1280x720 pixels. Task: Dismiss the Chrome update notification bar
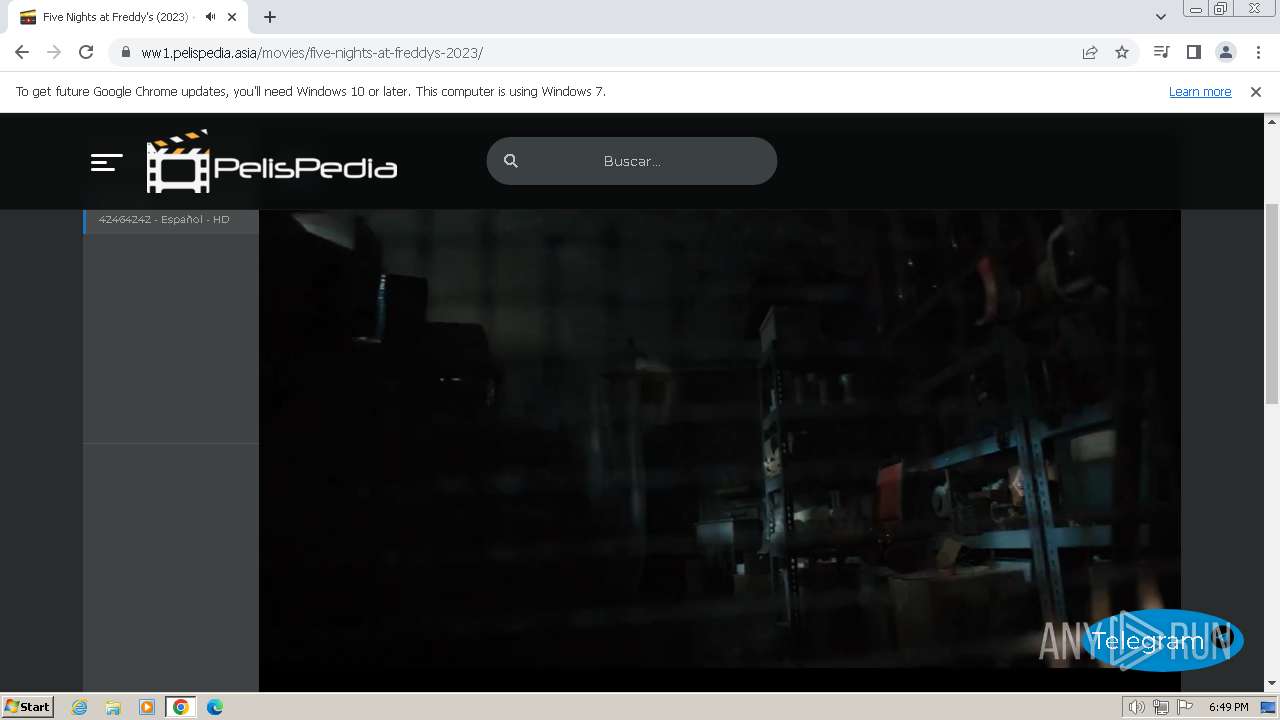[1256, 91]
